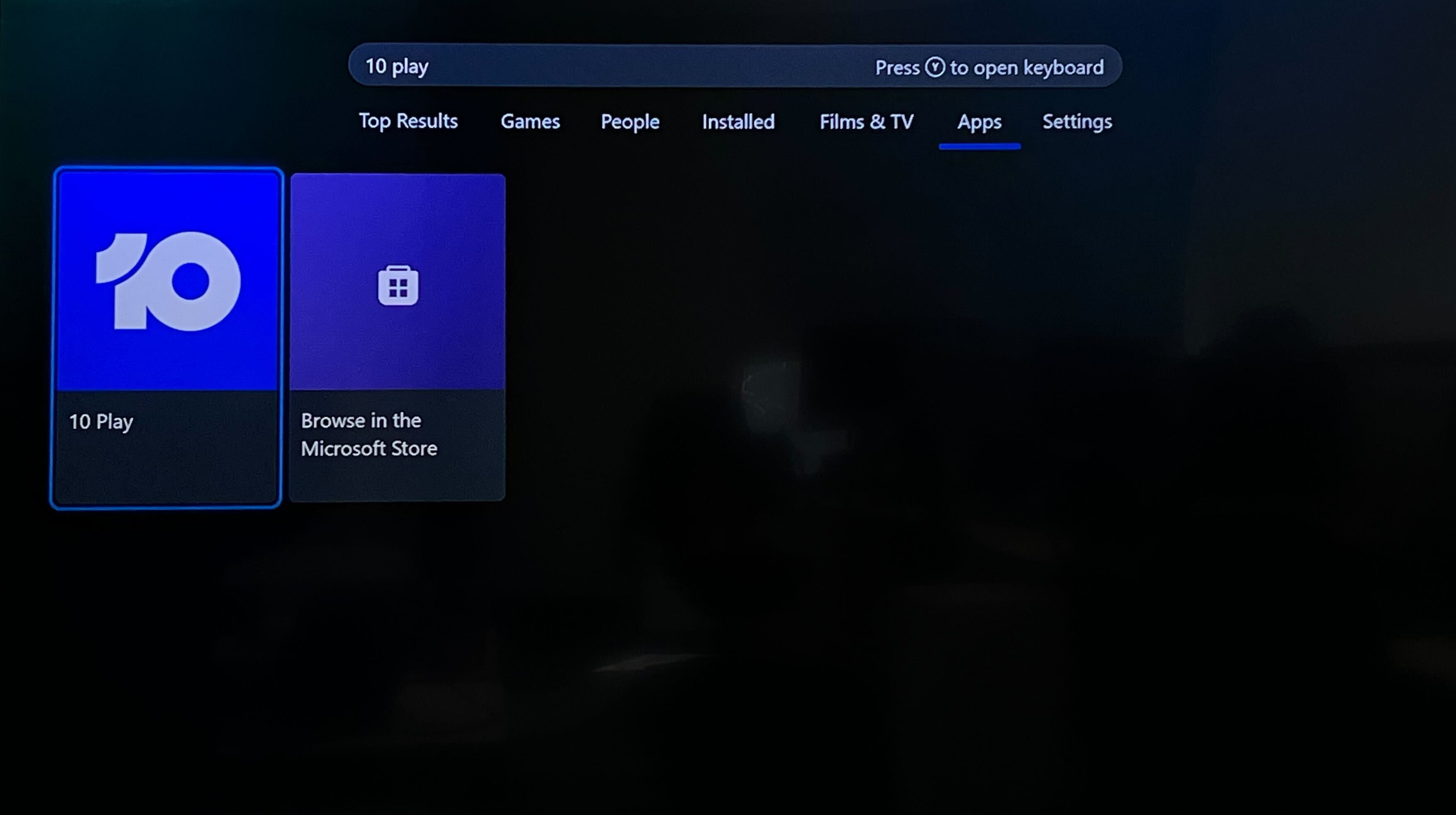Click the "to open keyboard" hint text
Viewport: 1456px width, 815px height.
1026,68
